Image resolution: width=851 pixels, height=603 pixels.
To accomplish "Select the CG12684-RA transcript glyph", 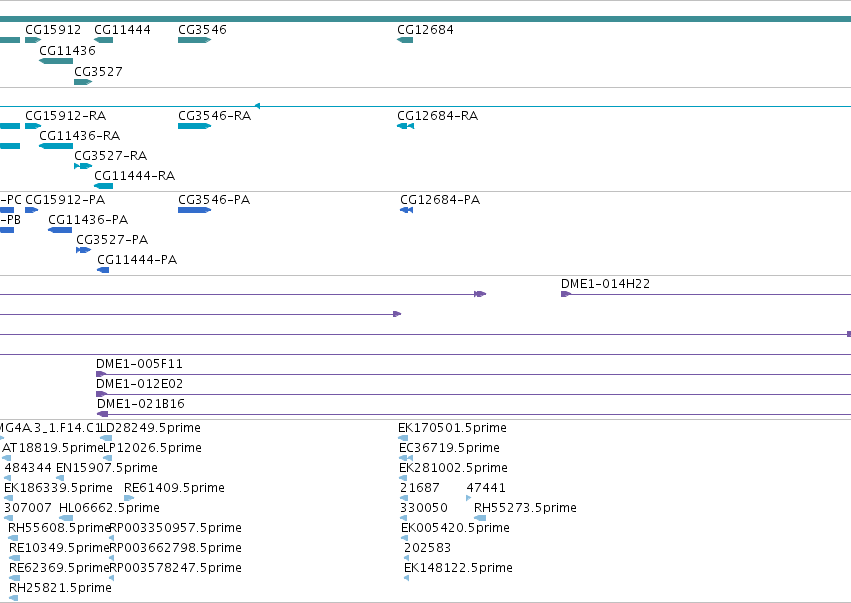I will pyautogui.click(x=405, y=126).
